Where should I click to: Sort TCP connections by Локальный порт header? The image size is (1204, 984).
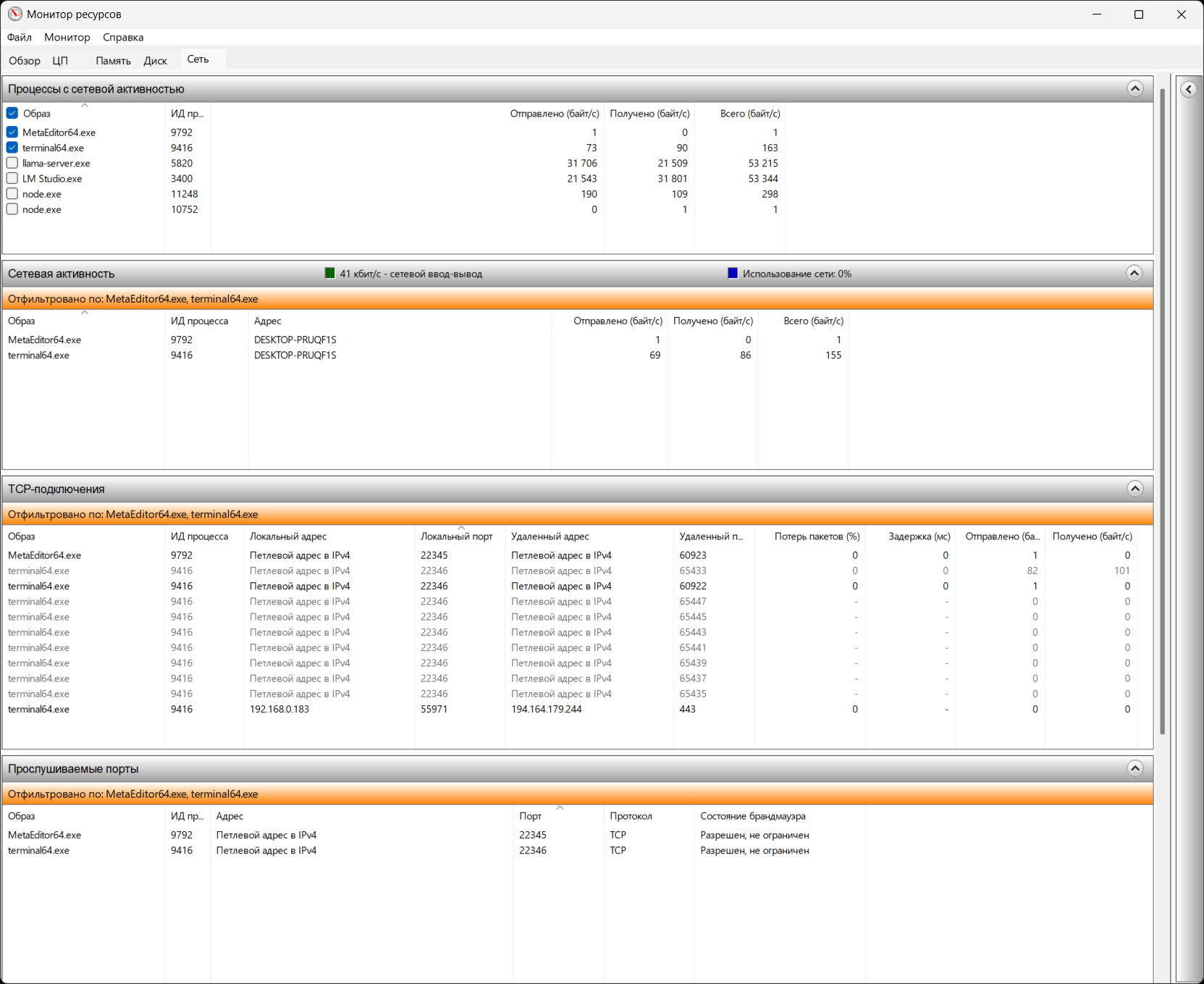point(457,537)
